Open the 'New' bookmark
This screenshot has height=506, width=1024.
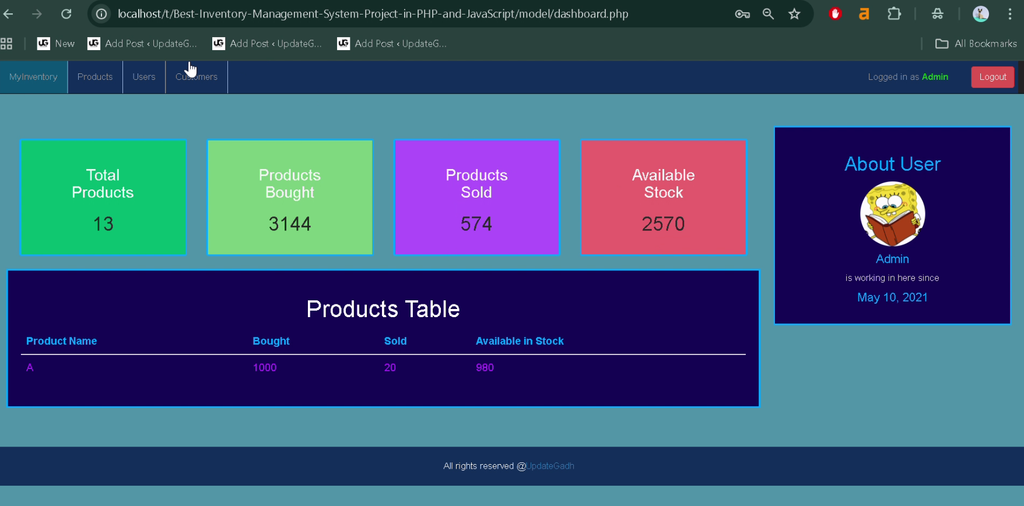point(56,43)
